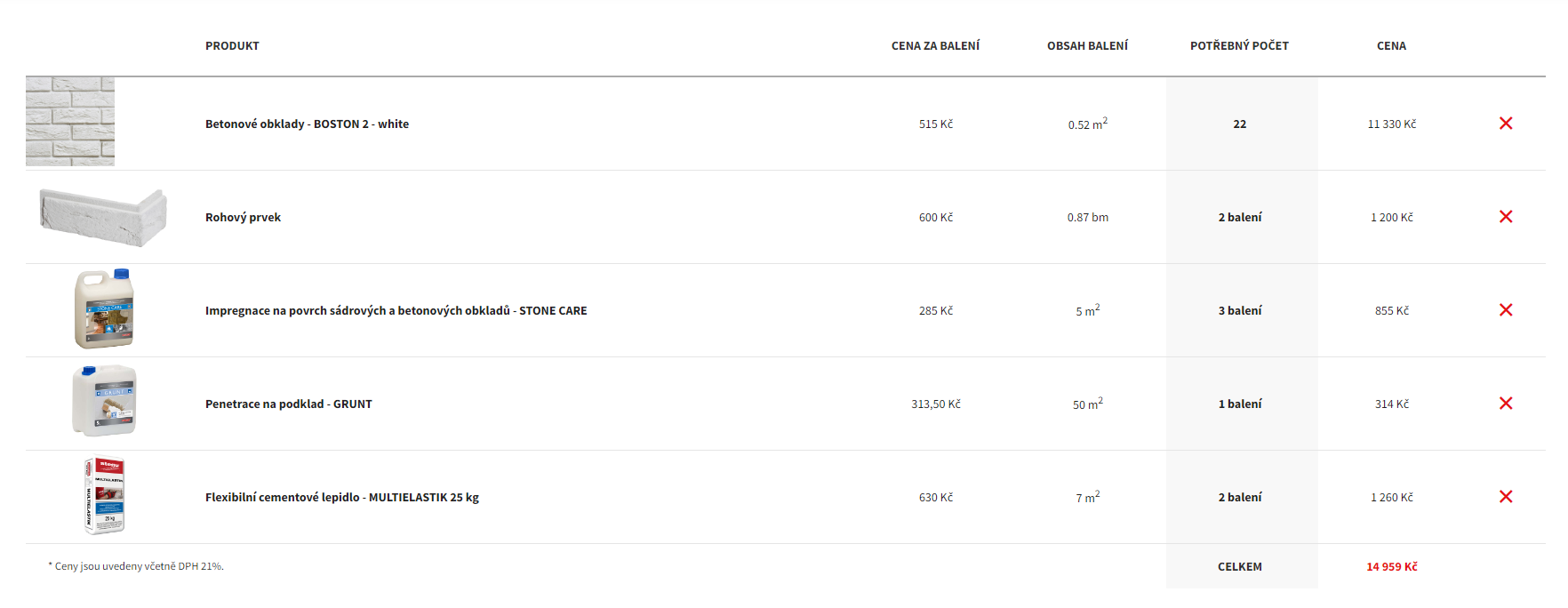Click the total price 14 959 Kč
The image size is (1568, 608).
click(1391, 567)
